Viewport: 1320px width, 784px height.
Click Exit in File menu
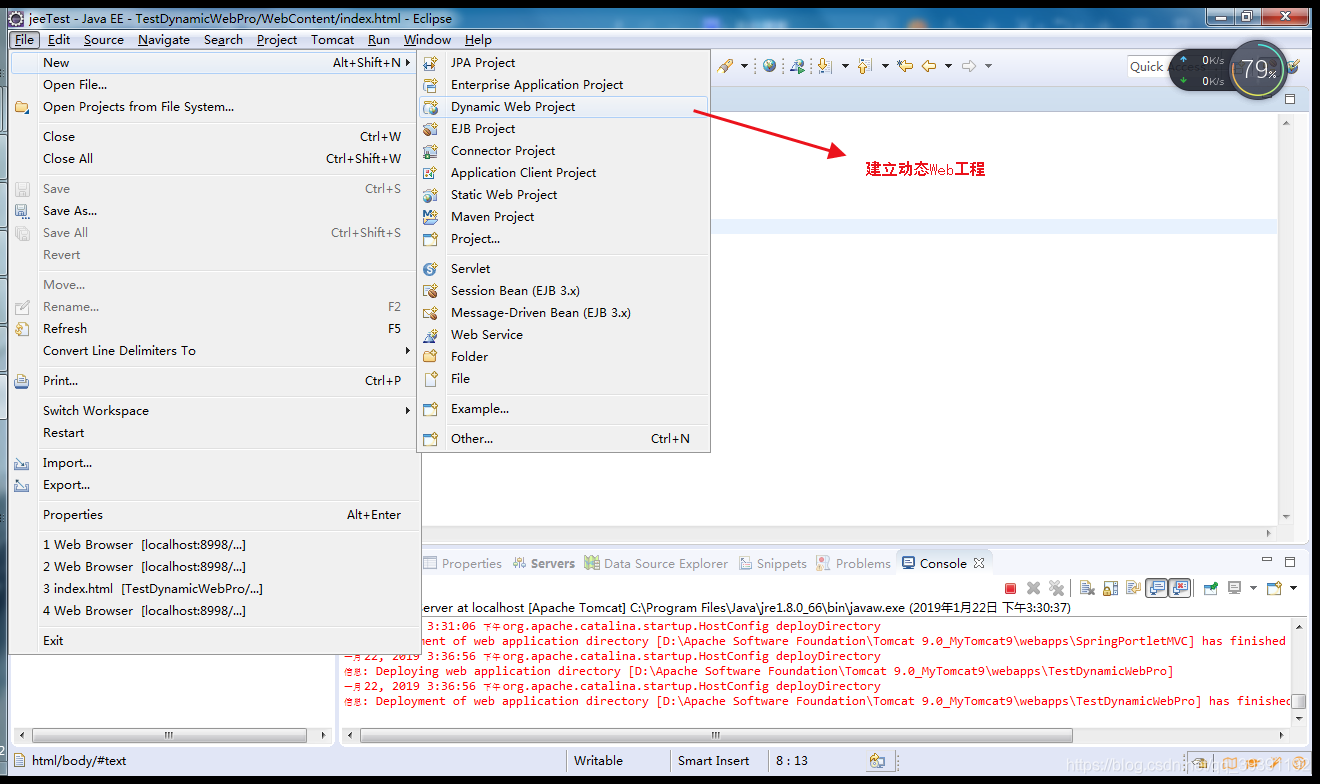pyautogui.click(x=215, y=641)
